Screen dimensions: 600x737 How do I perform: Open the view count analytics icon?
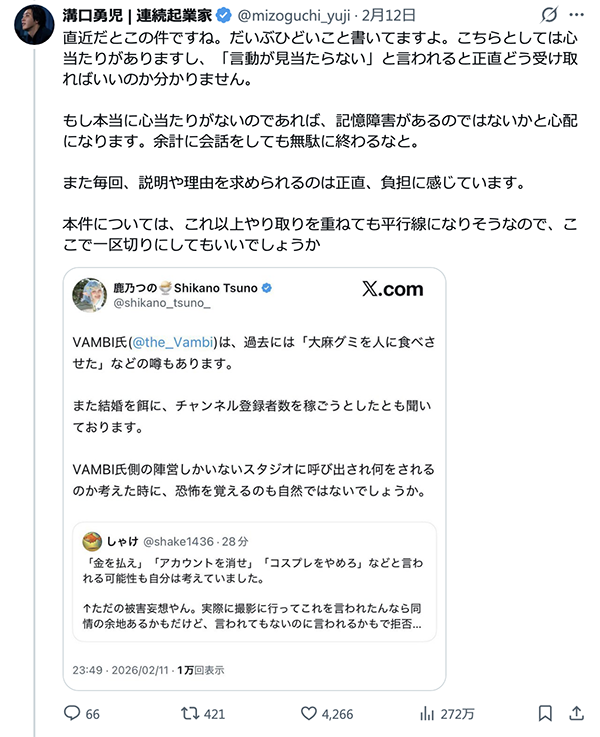pyautogui.click(x=427, y=714)
